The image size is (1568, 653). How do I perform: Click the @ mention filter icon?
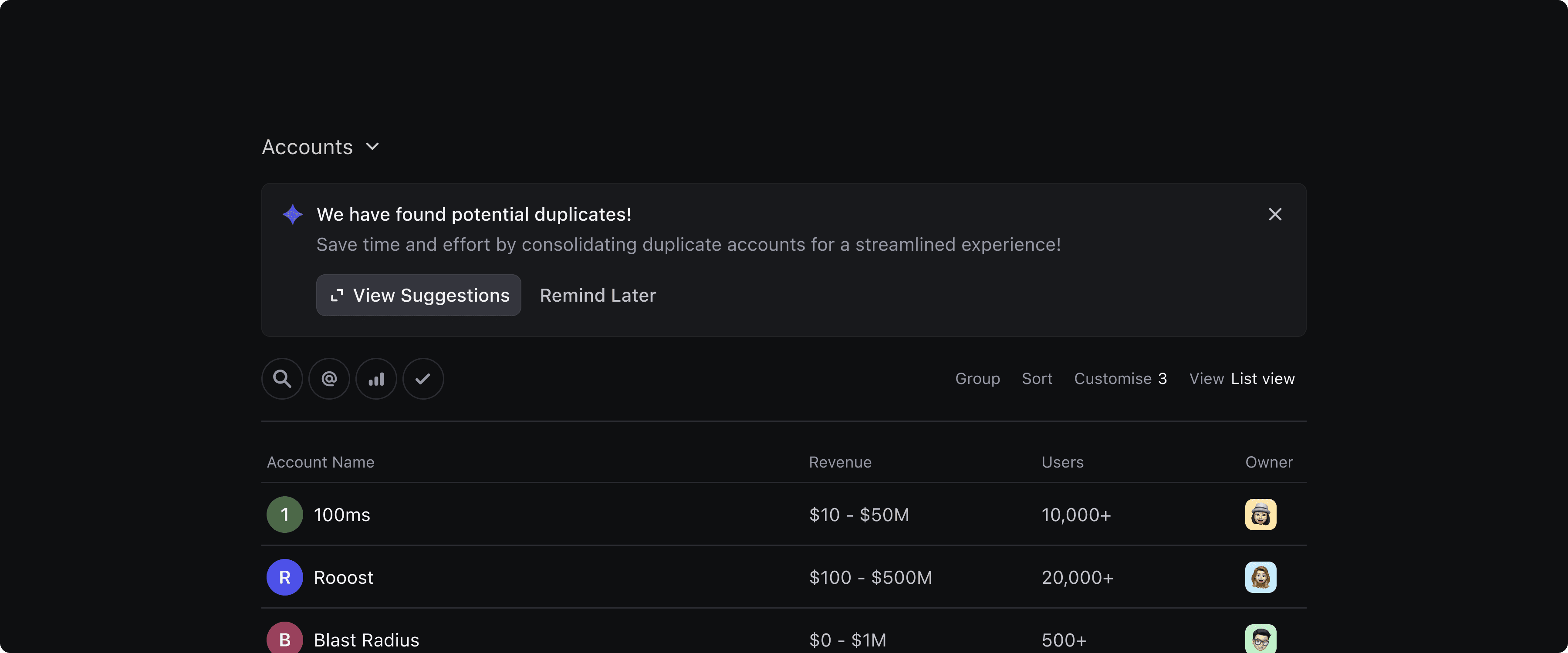coord(329,379)
